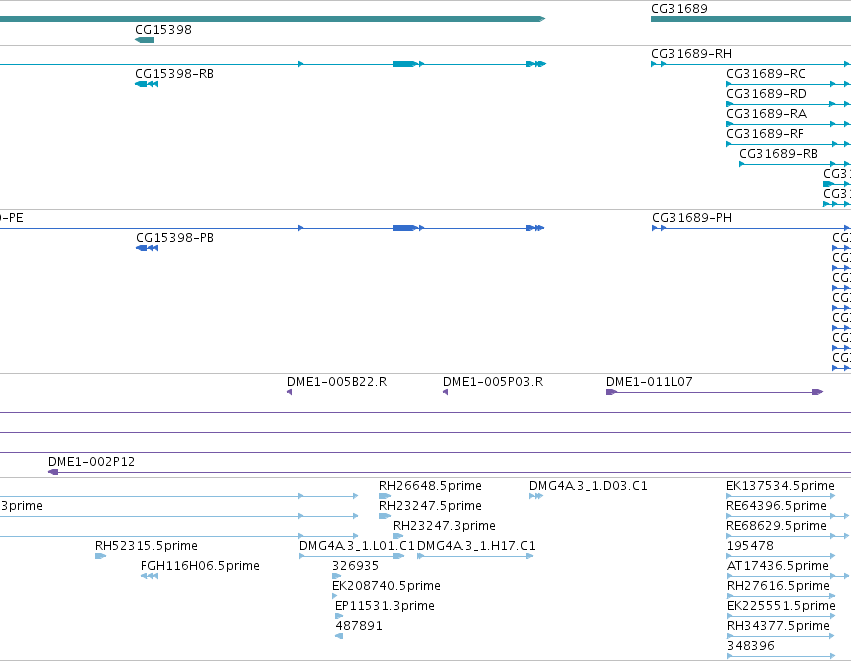Open the RH27616.5prime EST
This screenshot has height=661, width=851.
pos(778,586)
